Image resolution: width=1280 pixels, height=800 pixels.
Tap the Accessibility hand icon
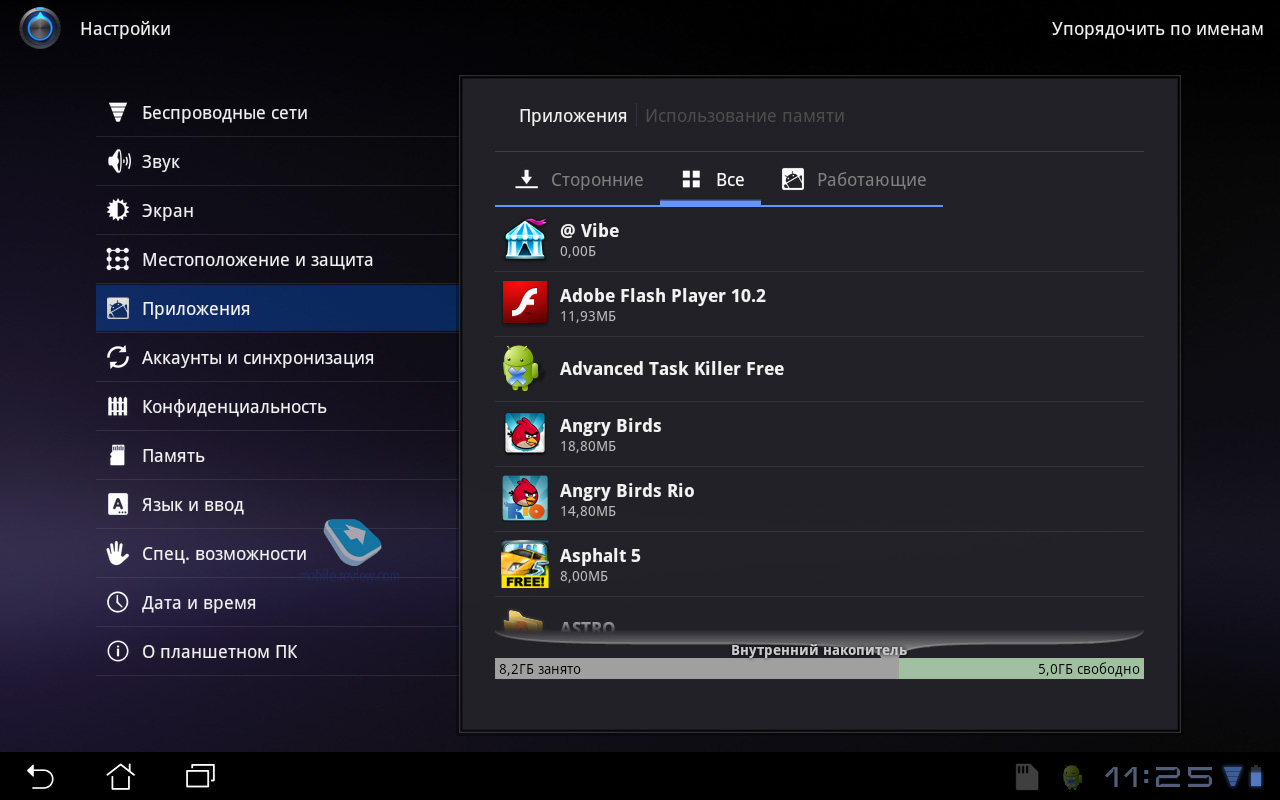click(118, 553)
